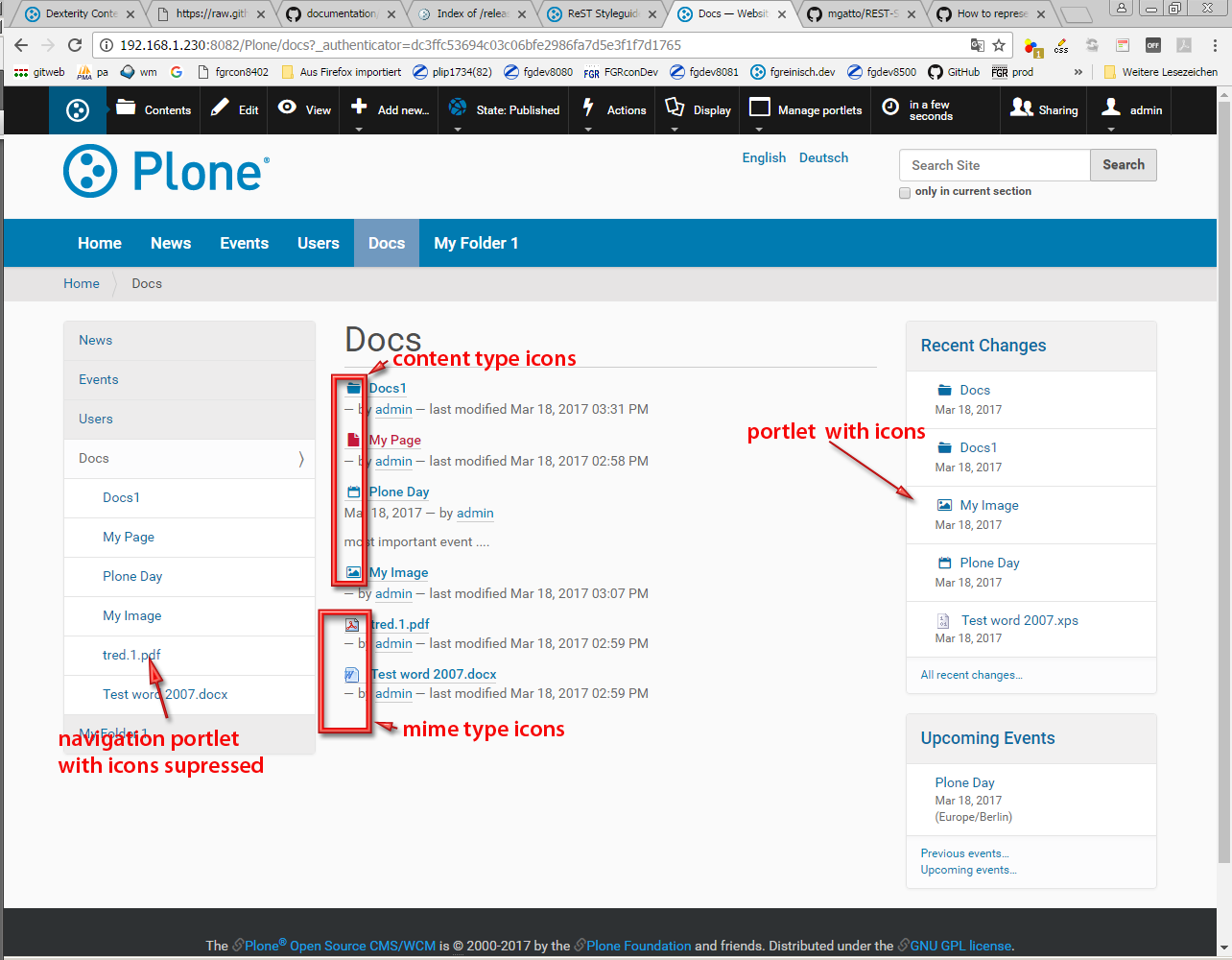The width and height of the screenshot is (1232, 960).
Task: Click the Search button
Action: pyautogui.click(x=1123, y=165)
